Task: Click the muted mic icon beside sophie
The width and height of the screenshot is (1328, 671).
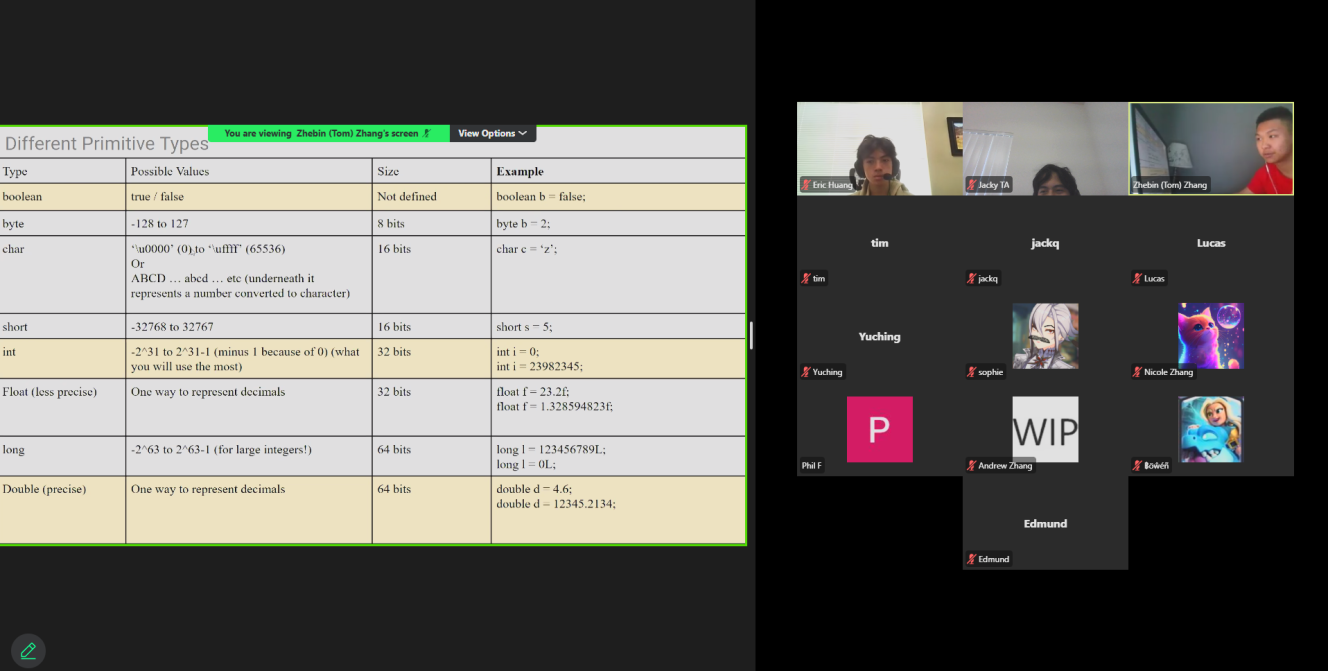Action: (971, 372)
